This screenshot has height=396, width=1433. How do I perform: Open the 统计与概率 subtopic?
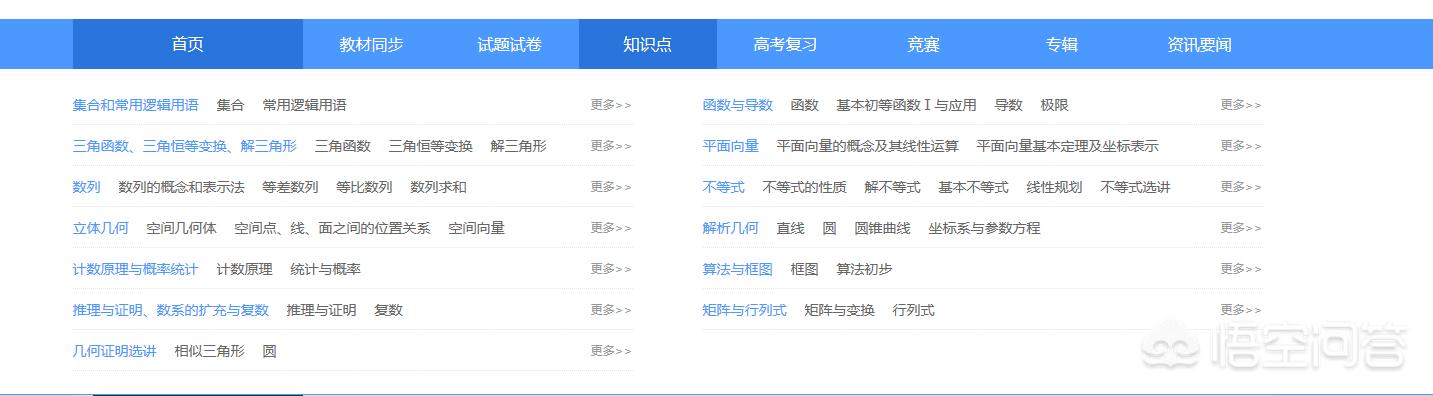click(326, 269)
